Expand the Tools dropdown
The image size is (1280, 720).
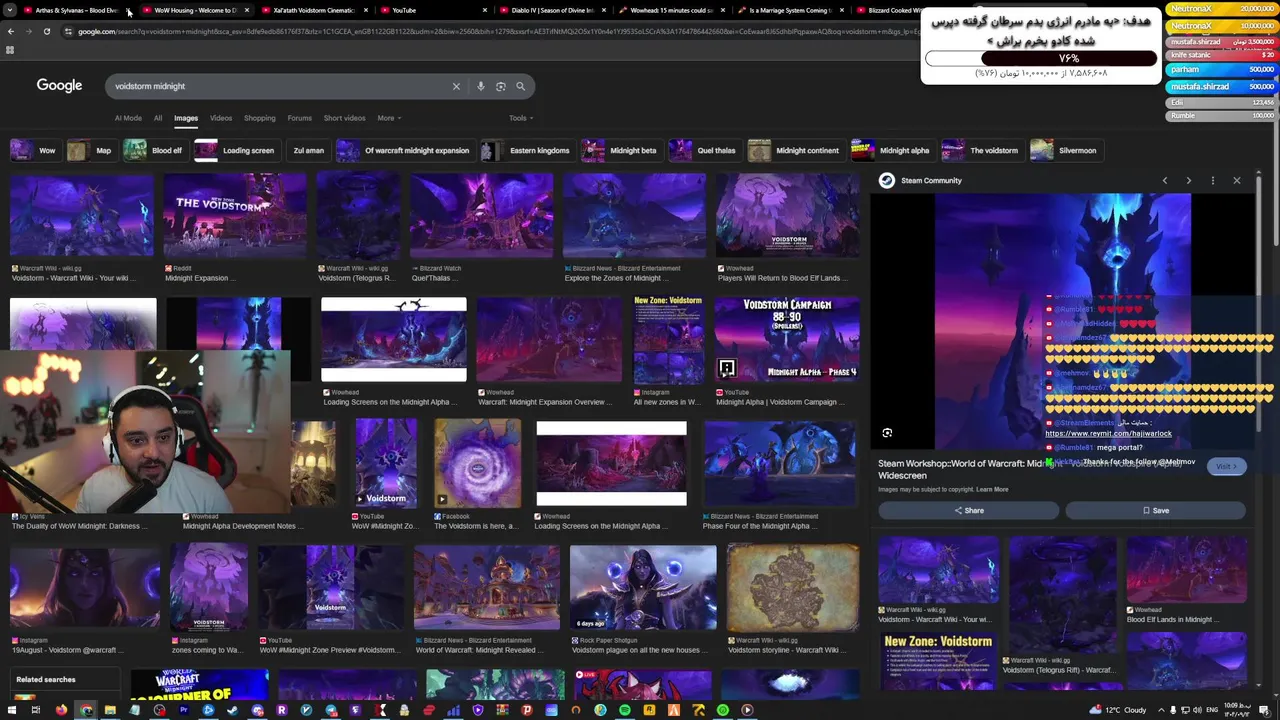pyautogui.click(x=521, y=118)
